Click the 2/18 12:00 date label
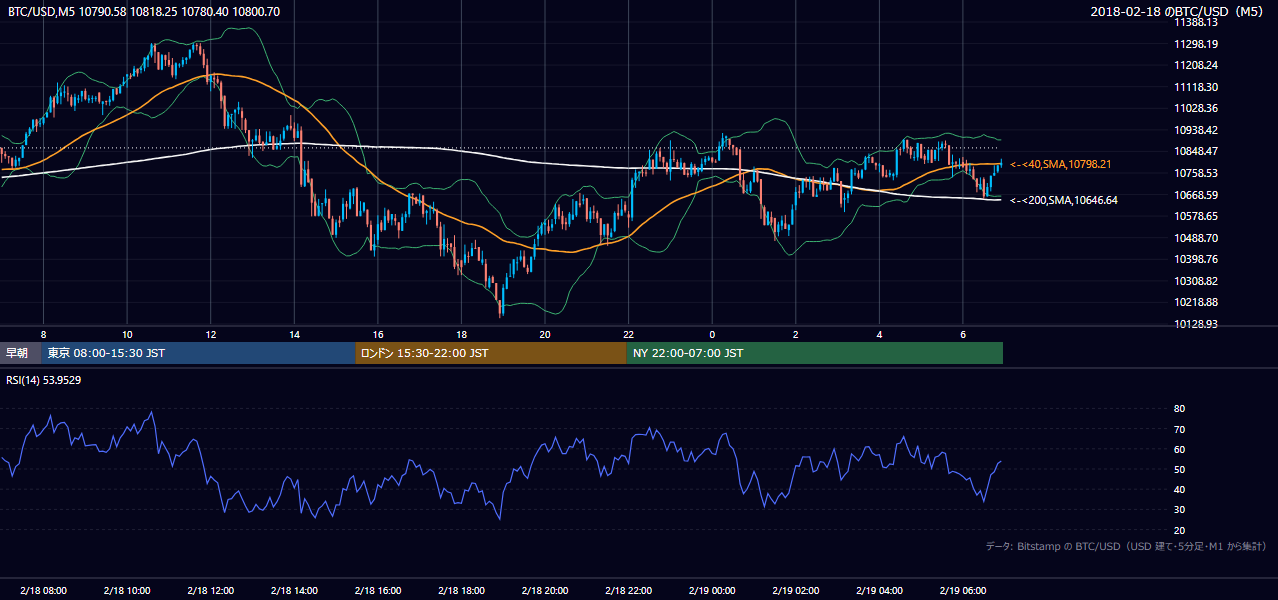This screenshot has height=600, width=1278. click(210, 591)
